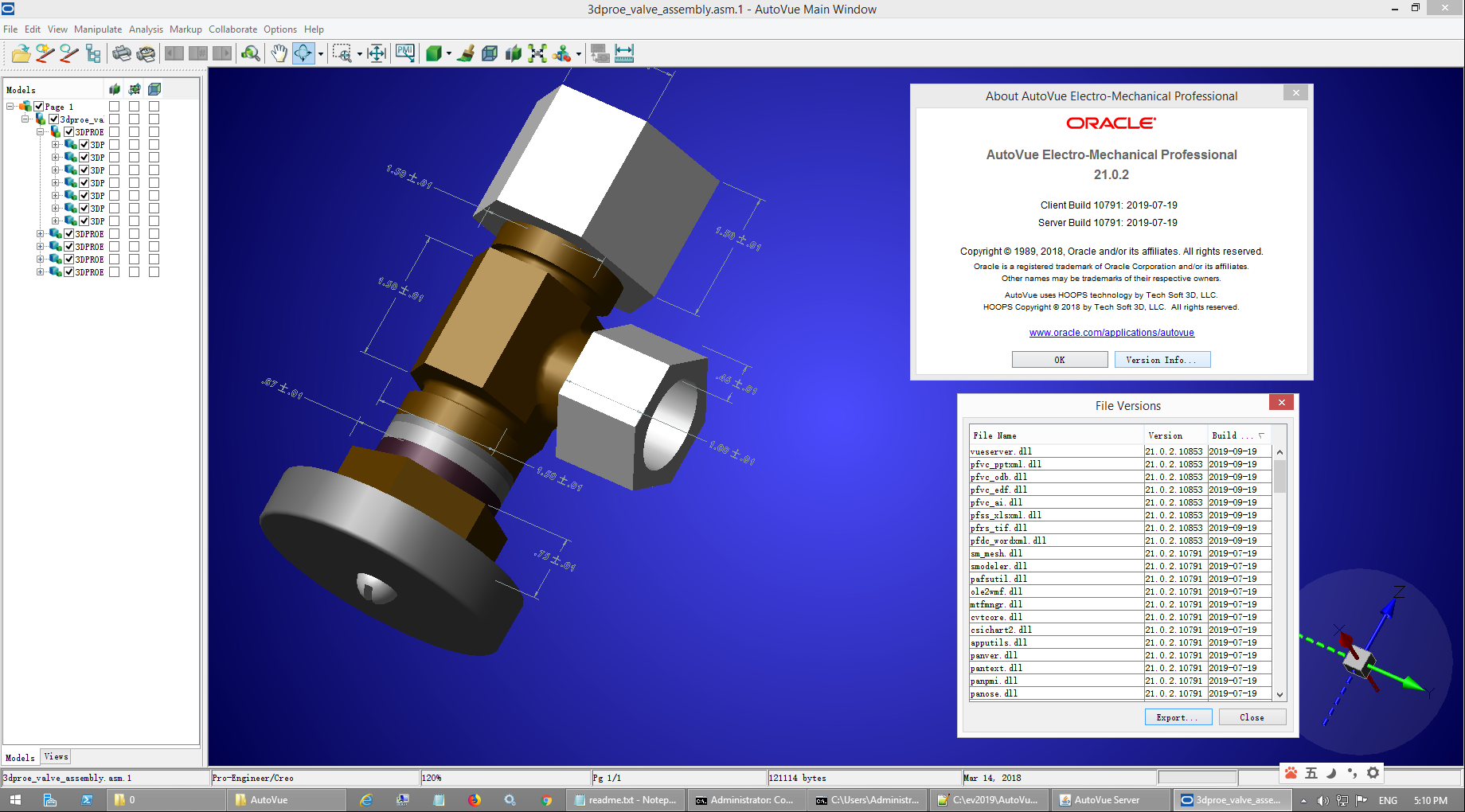The height and width of the screenshot is (812, 1465).
Task: Click the File Versions scrollbar thumb
Action: point(1279,475)
